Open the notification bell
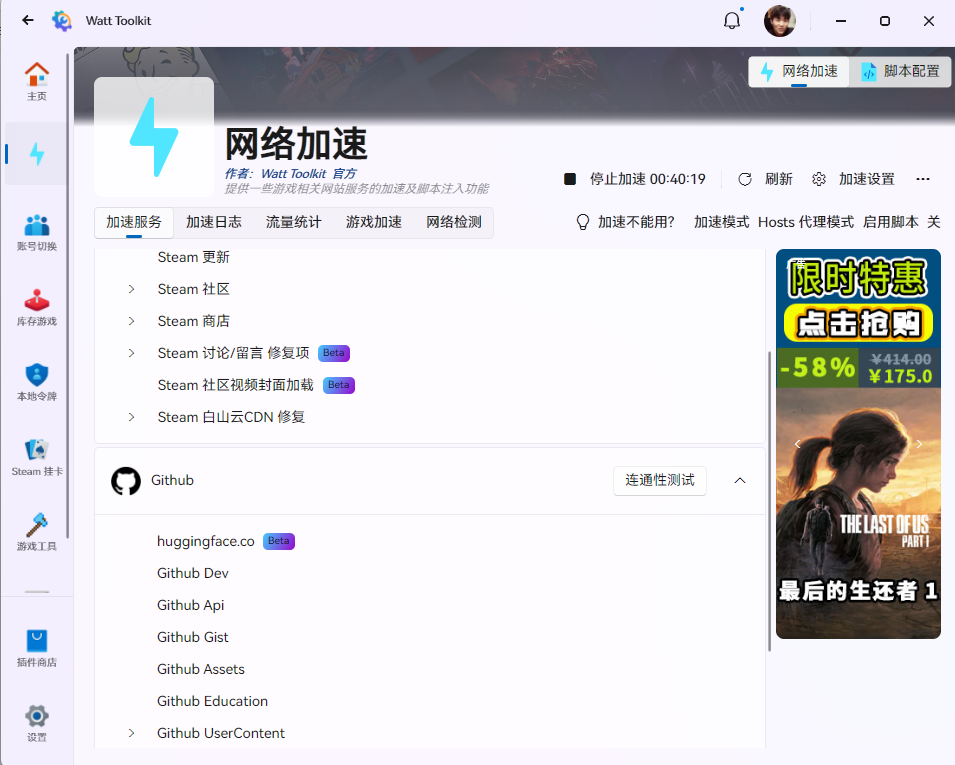955x765 pixels. click(732, 21)
